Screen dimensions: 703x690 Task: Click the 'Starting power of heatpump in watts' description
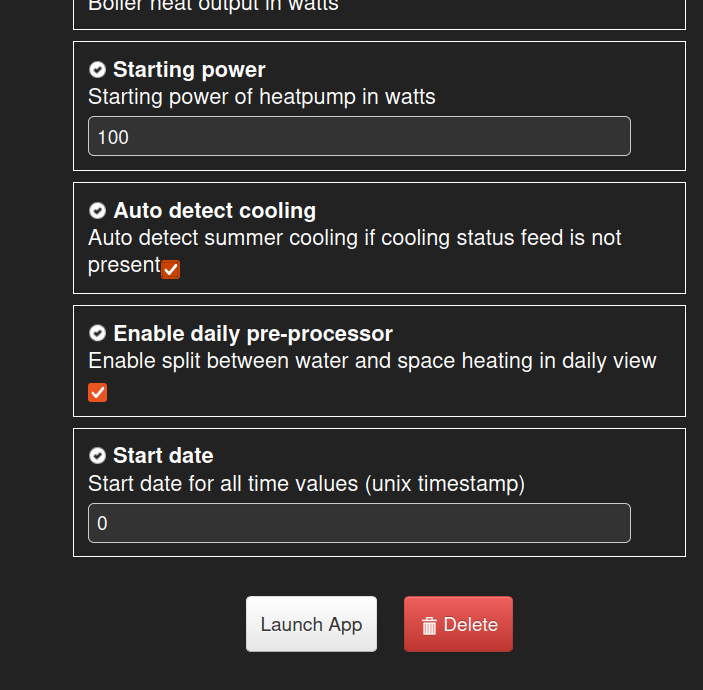[x=262, y=97]
